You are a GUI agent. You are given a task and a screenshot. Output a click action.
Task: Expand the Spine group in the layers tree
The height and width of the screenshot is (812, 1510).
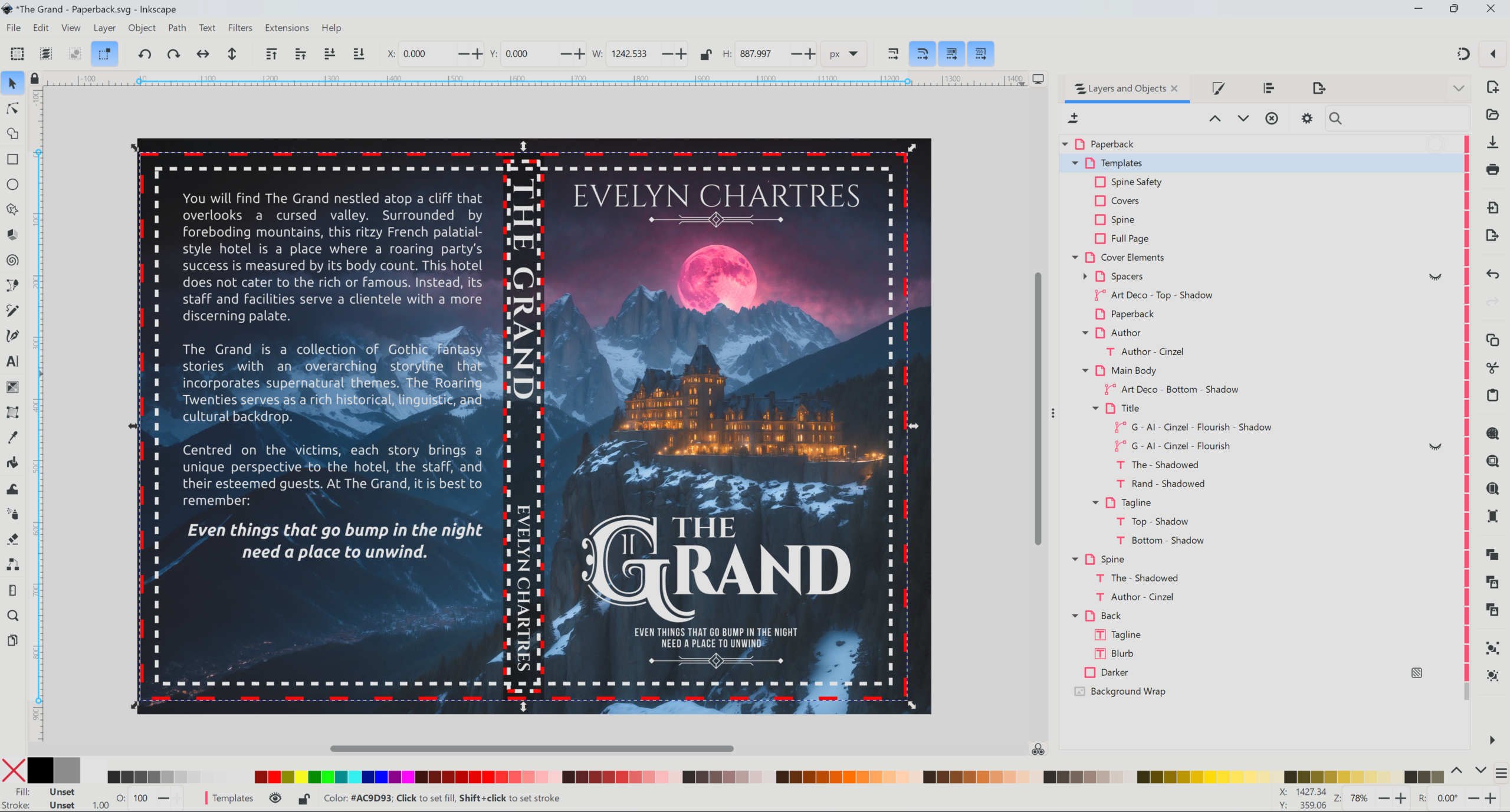click(x=1075, y=559)
